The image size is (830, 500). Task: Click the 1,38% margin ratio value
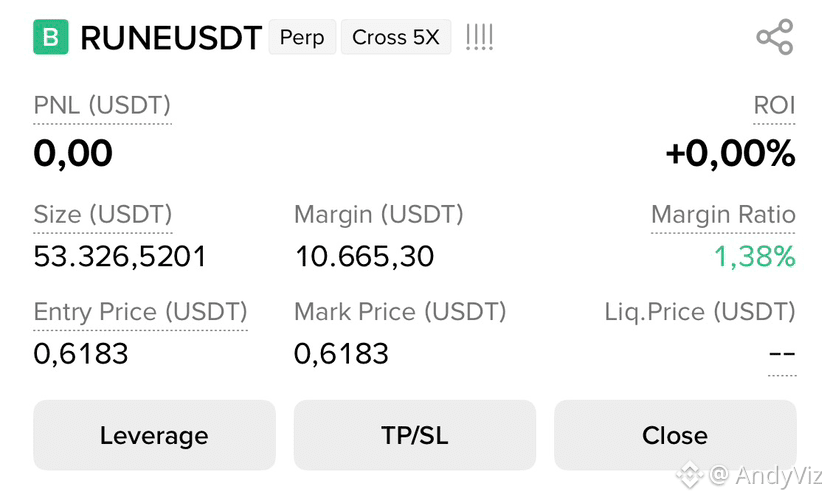[754, 257]
